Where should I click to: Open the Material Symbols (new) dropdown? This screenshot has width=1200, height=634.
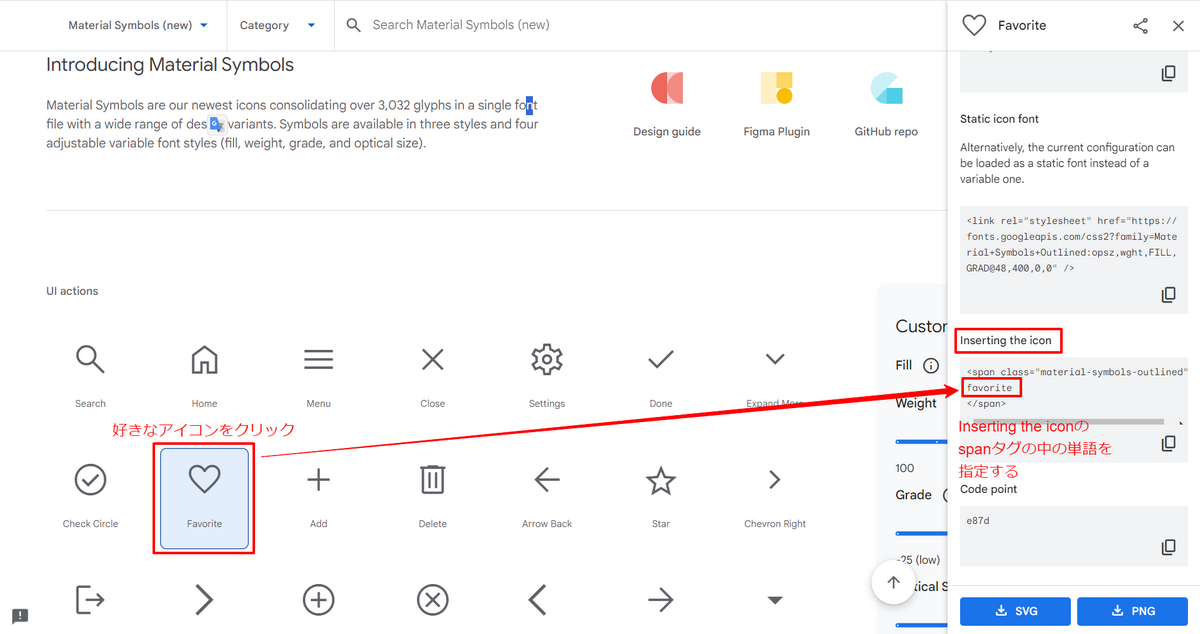pyautogui.click(x=138, y=25)
